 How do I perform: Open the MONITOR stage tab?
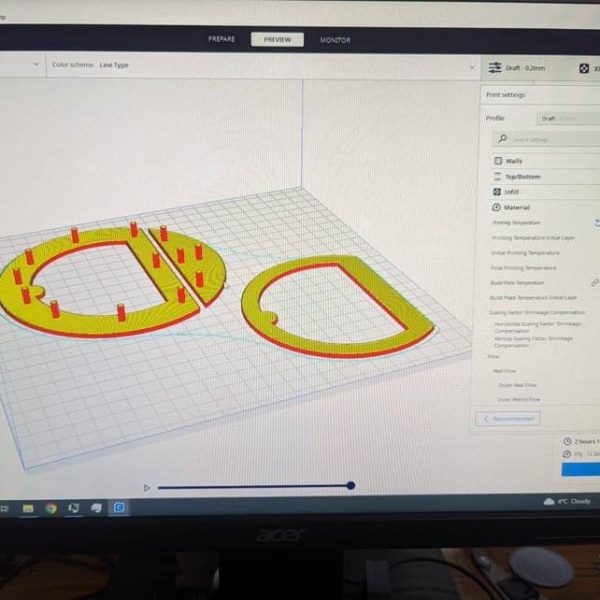point(335,40)
